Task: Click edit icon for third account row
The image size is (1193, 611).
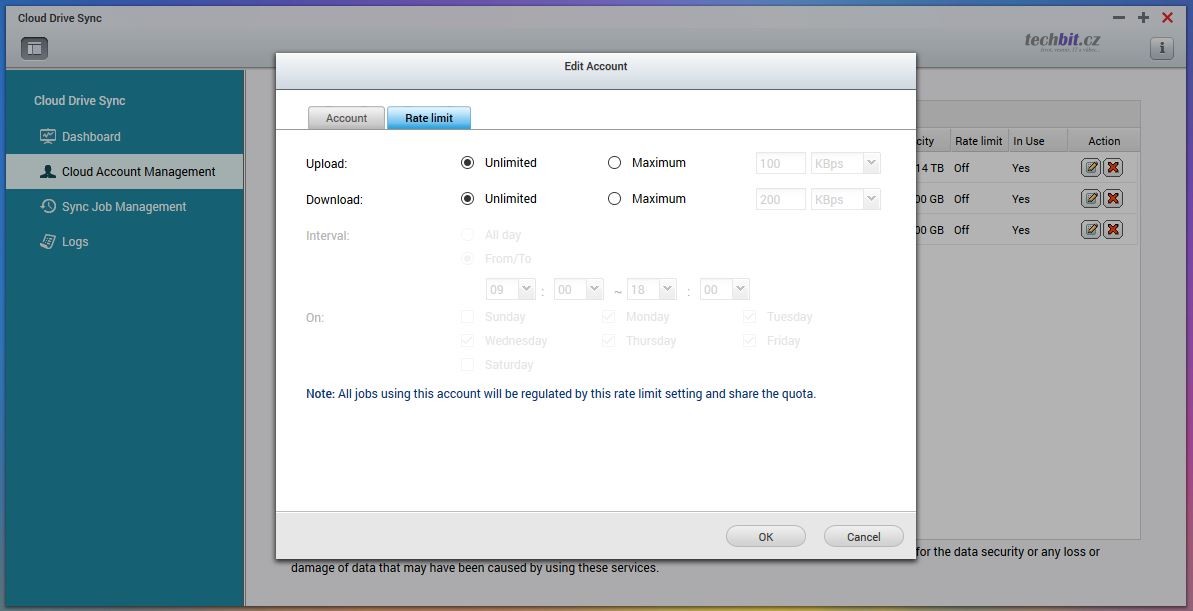Action: coord(1091,230)
